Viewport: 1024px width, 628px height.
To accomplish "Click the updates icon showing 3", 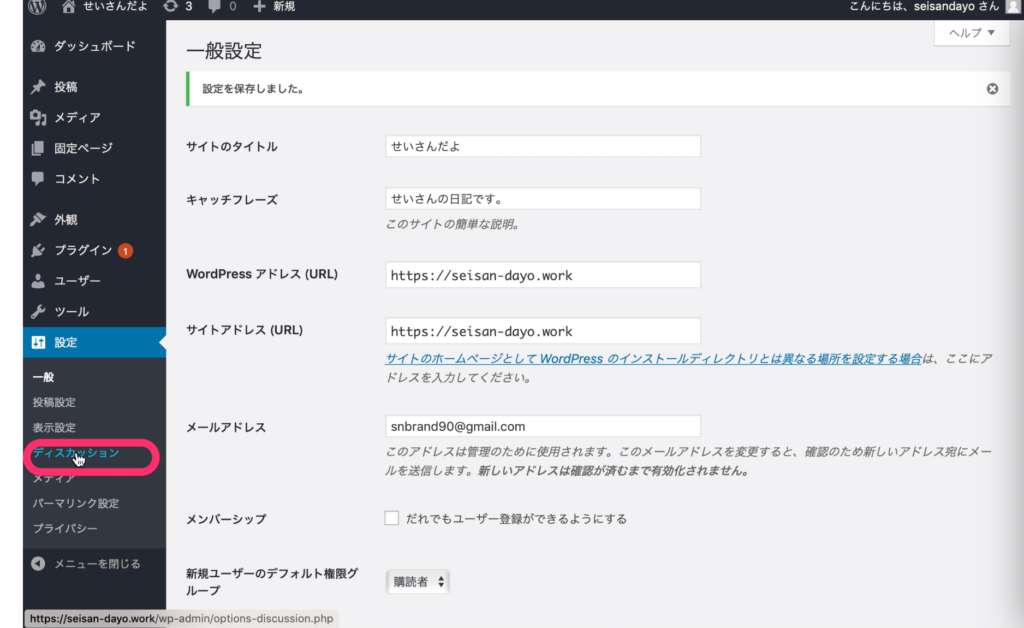I will click(171, 7).
